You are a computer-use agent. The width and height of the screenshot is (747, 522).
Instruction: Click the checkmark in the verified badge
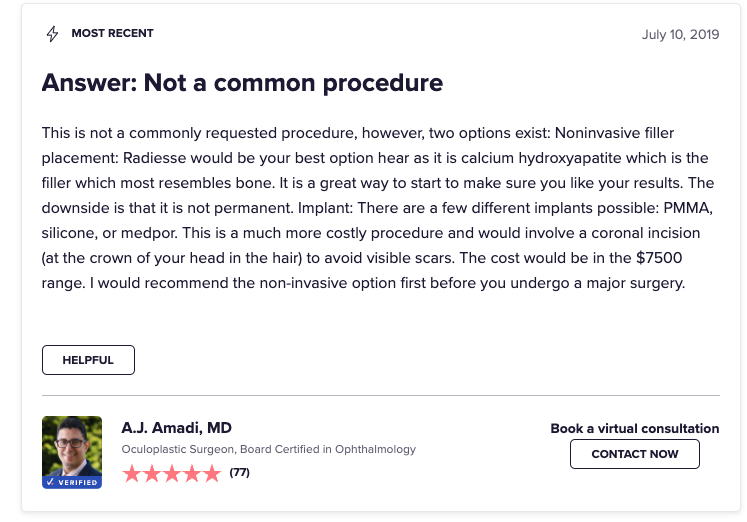(x=50, y=482)
